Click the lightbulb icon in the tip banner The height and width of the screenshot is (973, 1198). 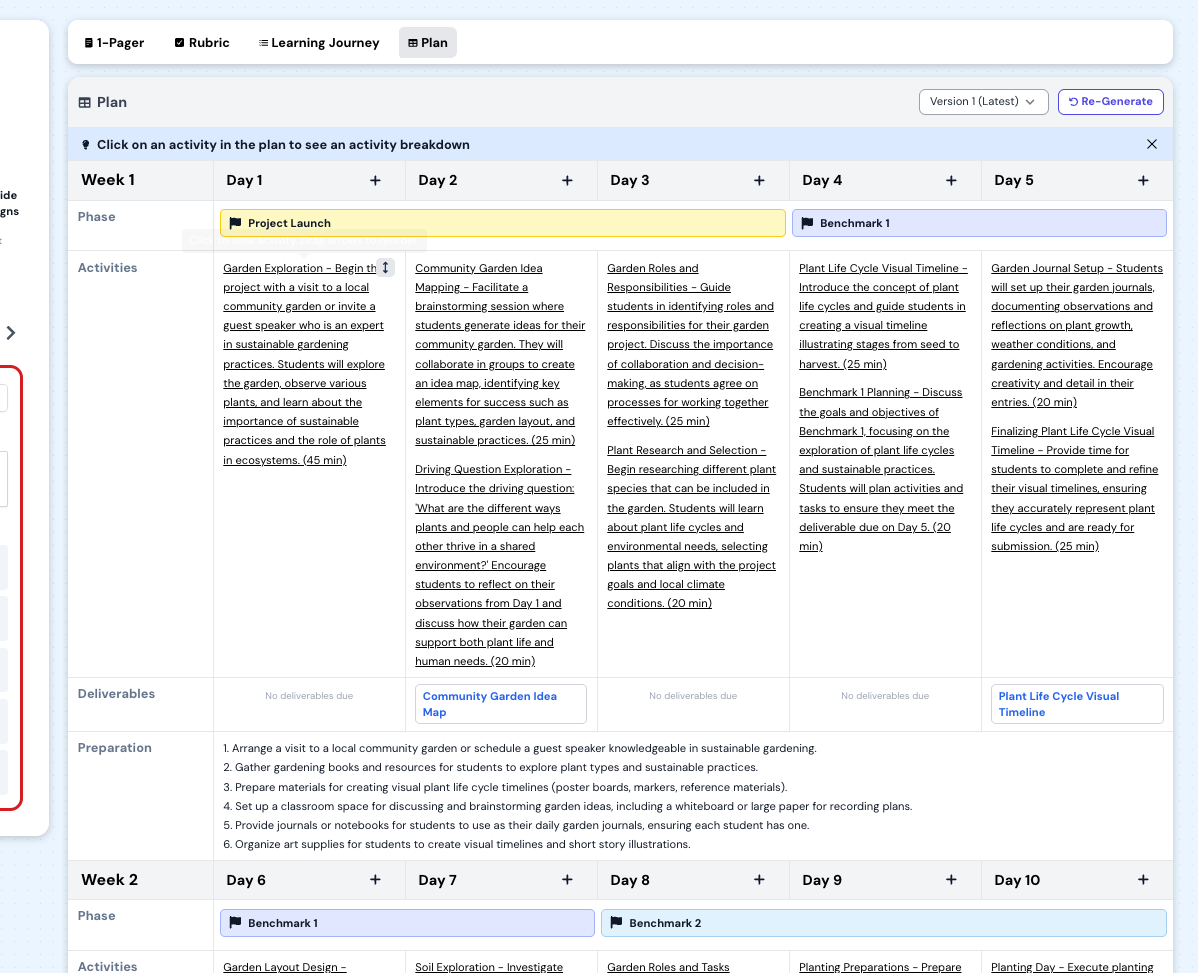coord(85,144)
